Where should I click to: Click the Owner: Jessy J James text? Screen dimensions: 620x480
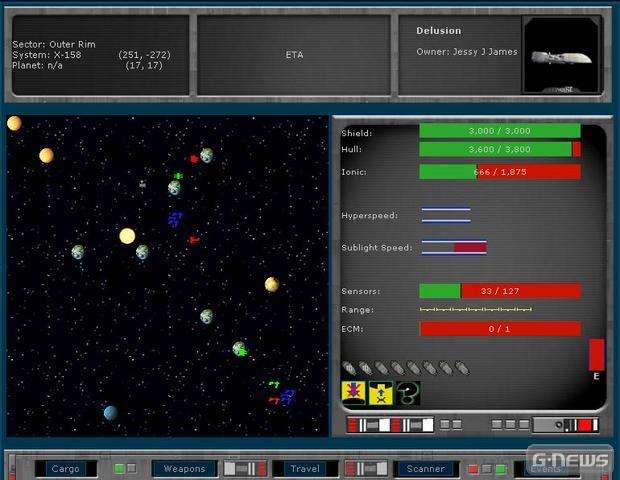coord(467,52)
